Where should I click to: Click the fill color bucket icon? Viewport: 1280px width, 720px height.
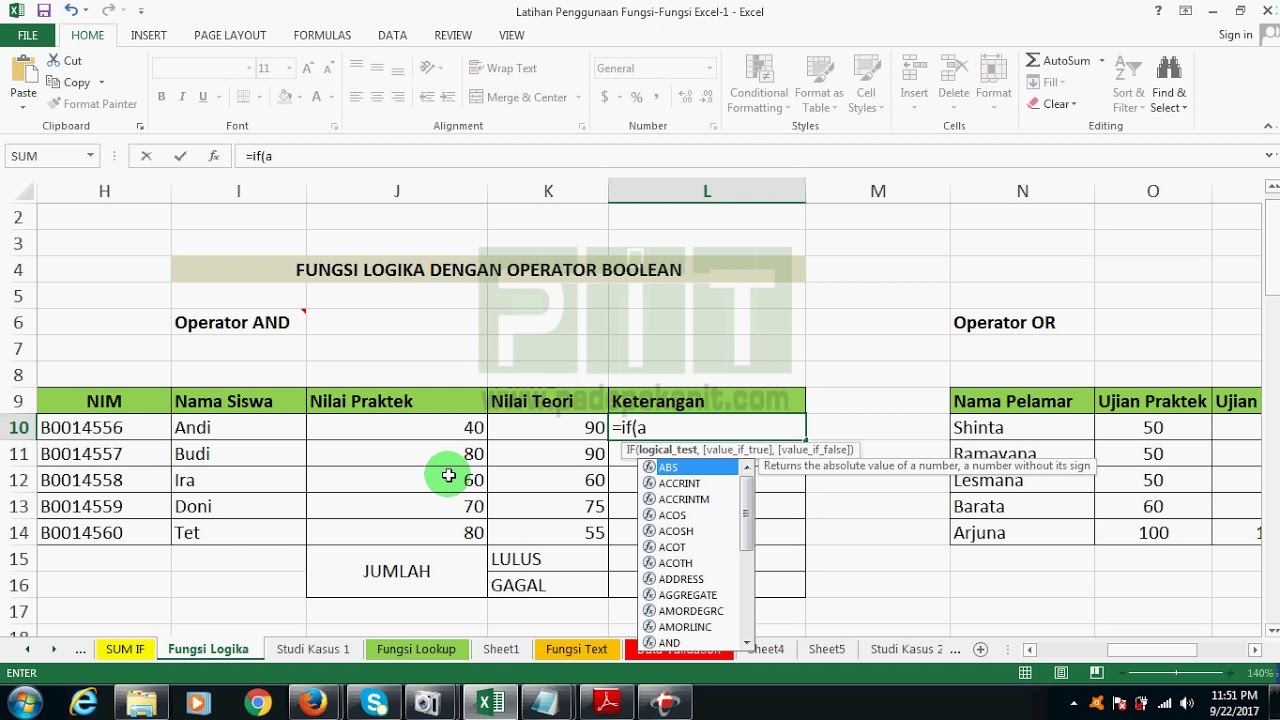pyautogui.click(x=285, y=97)
